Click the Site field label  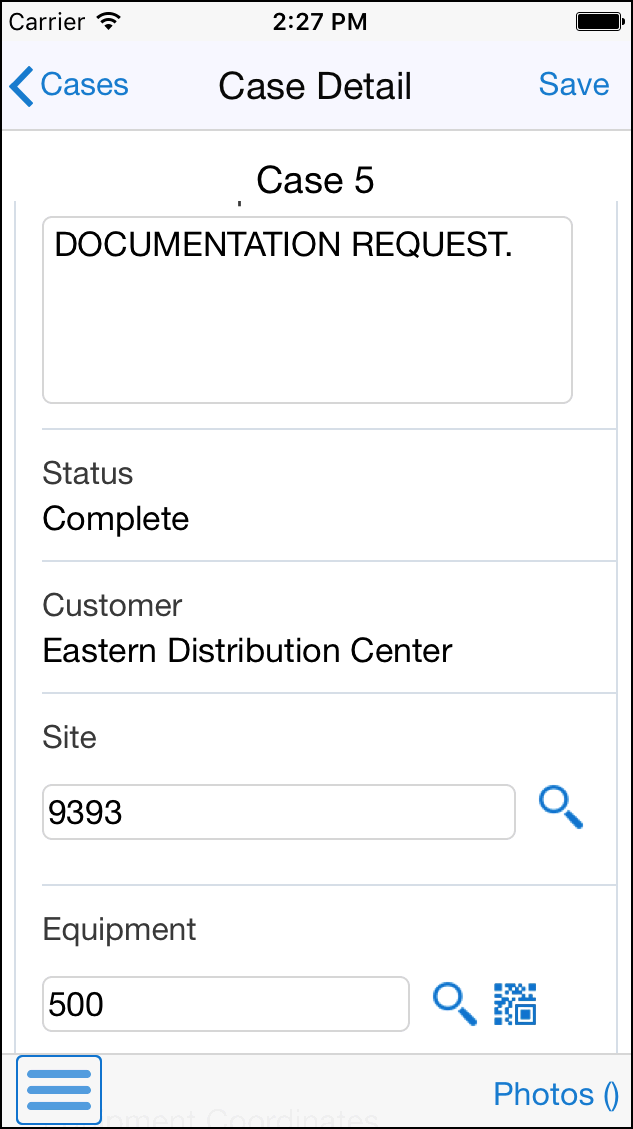[x=70, y=737]
